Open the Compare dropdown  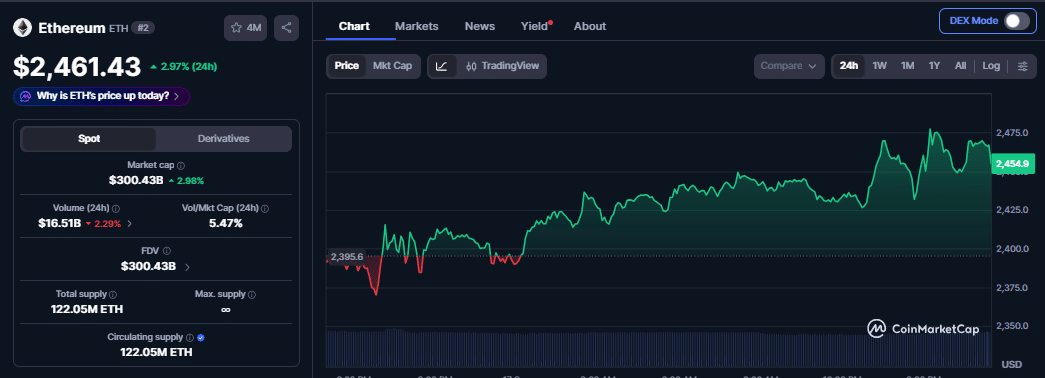pyautogui.click(x=789, y=66)
